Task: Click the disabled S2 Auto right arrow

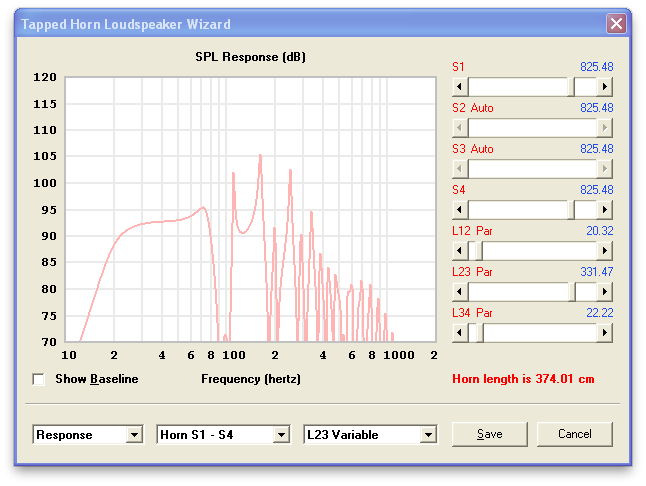Action: pyautogui.click(x=604, y=128)
